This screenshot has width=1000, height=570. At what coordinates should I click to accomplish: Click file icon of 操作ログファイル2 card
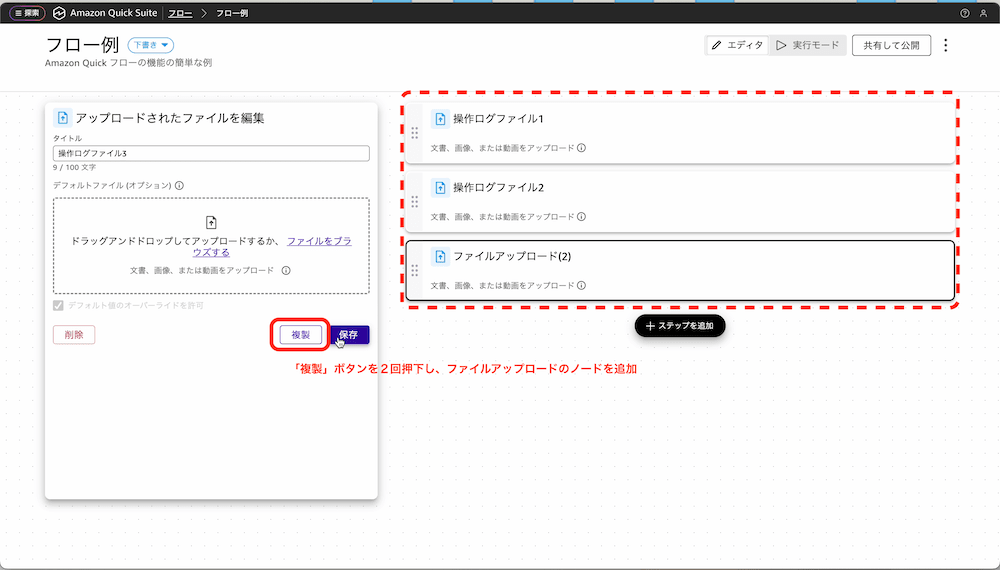tap(440, 187)
